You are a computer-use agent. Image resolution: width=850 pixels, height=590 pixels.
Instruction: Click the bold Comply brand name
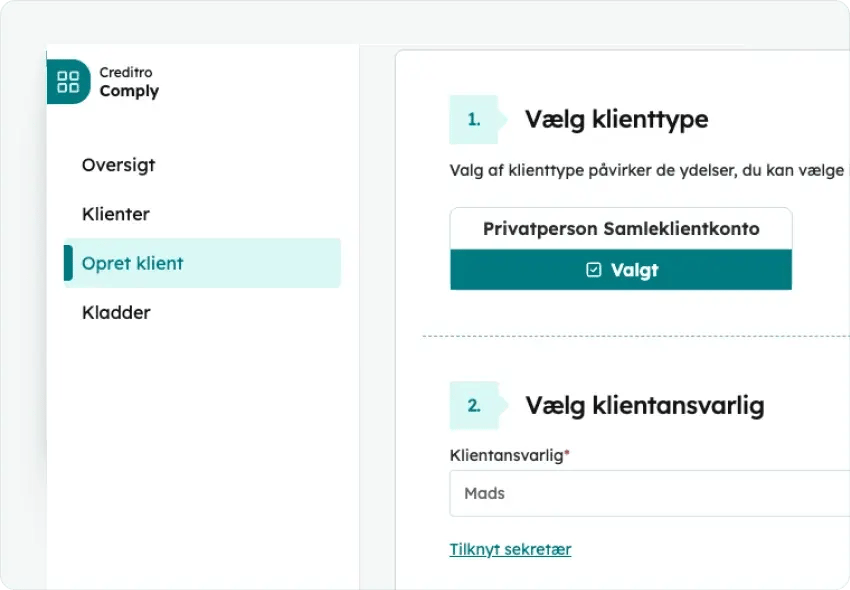coord(129,91)
